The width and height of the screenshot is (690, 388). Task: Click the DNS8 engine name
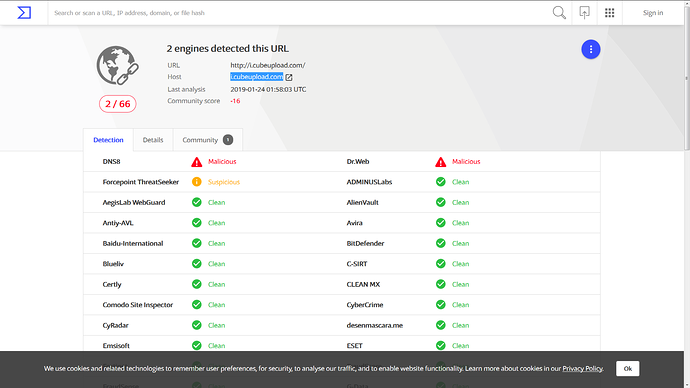111,161
